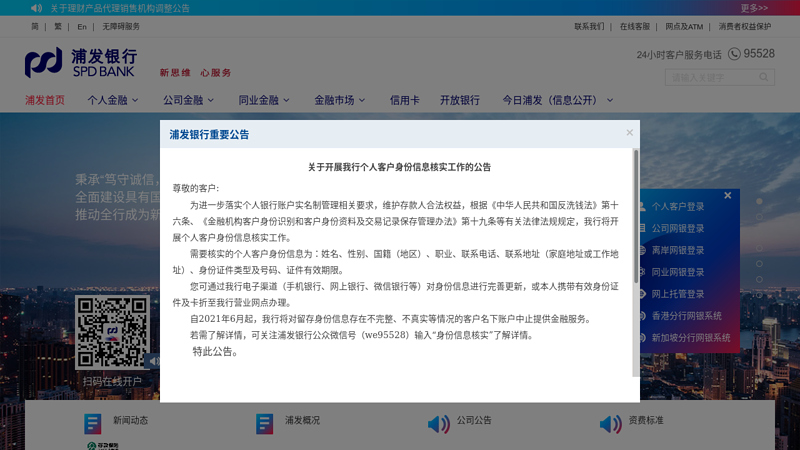Screen dimensions: 800x450
Task: Click the 同业网银登录 icon
Action: click(642, 272)
